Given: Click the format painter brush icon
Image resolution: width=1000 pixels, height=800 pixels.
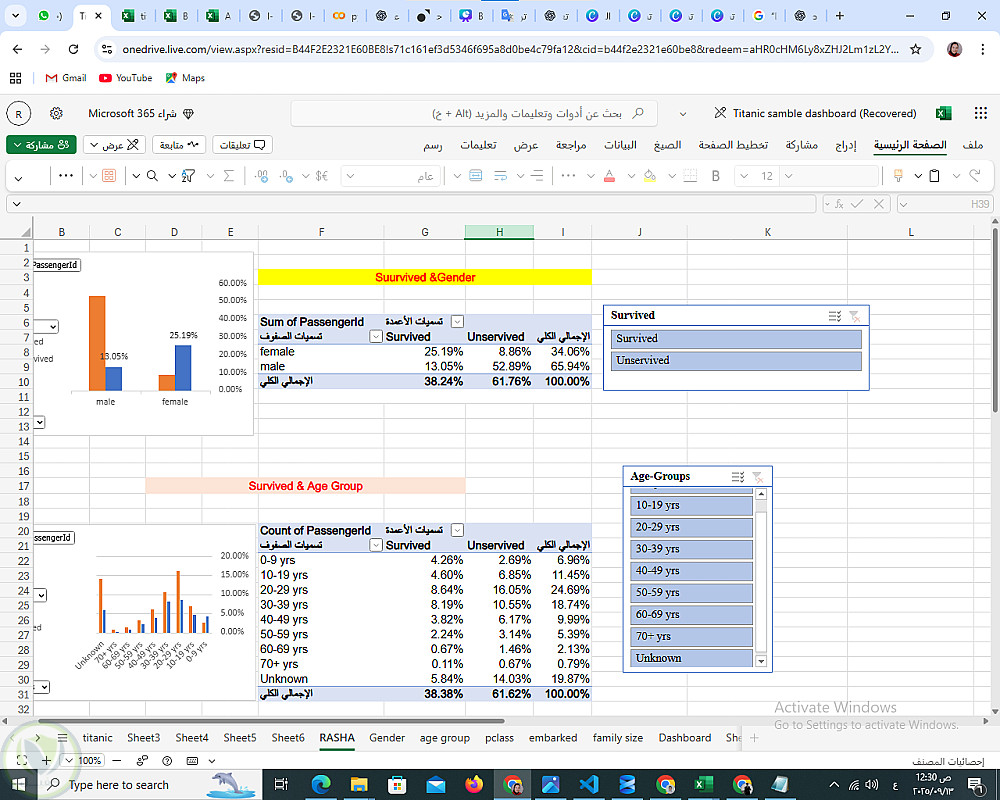Looking at the screenshot, I should tap(898, 176).
